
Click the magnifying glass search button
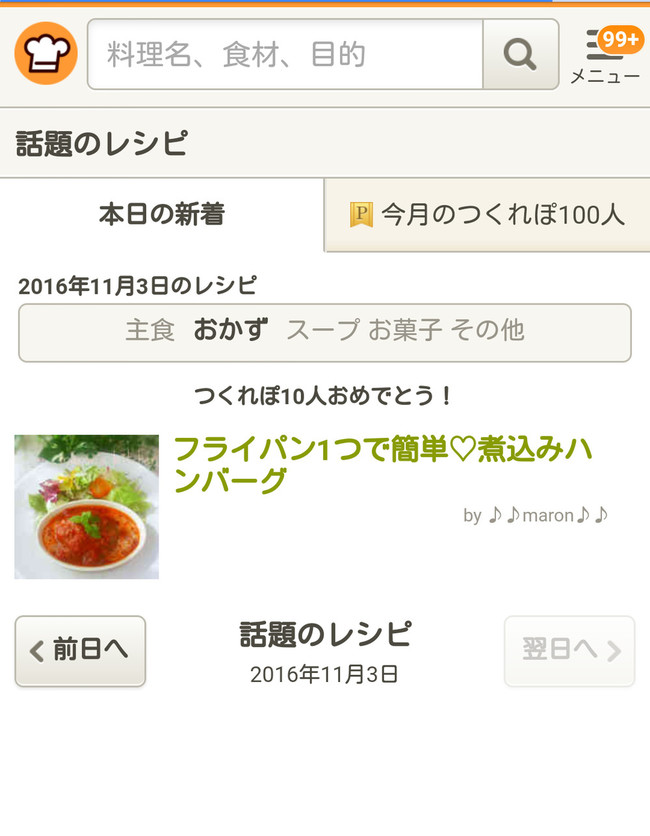point(520,54)
